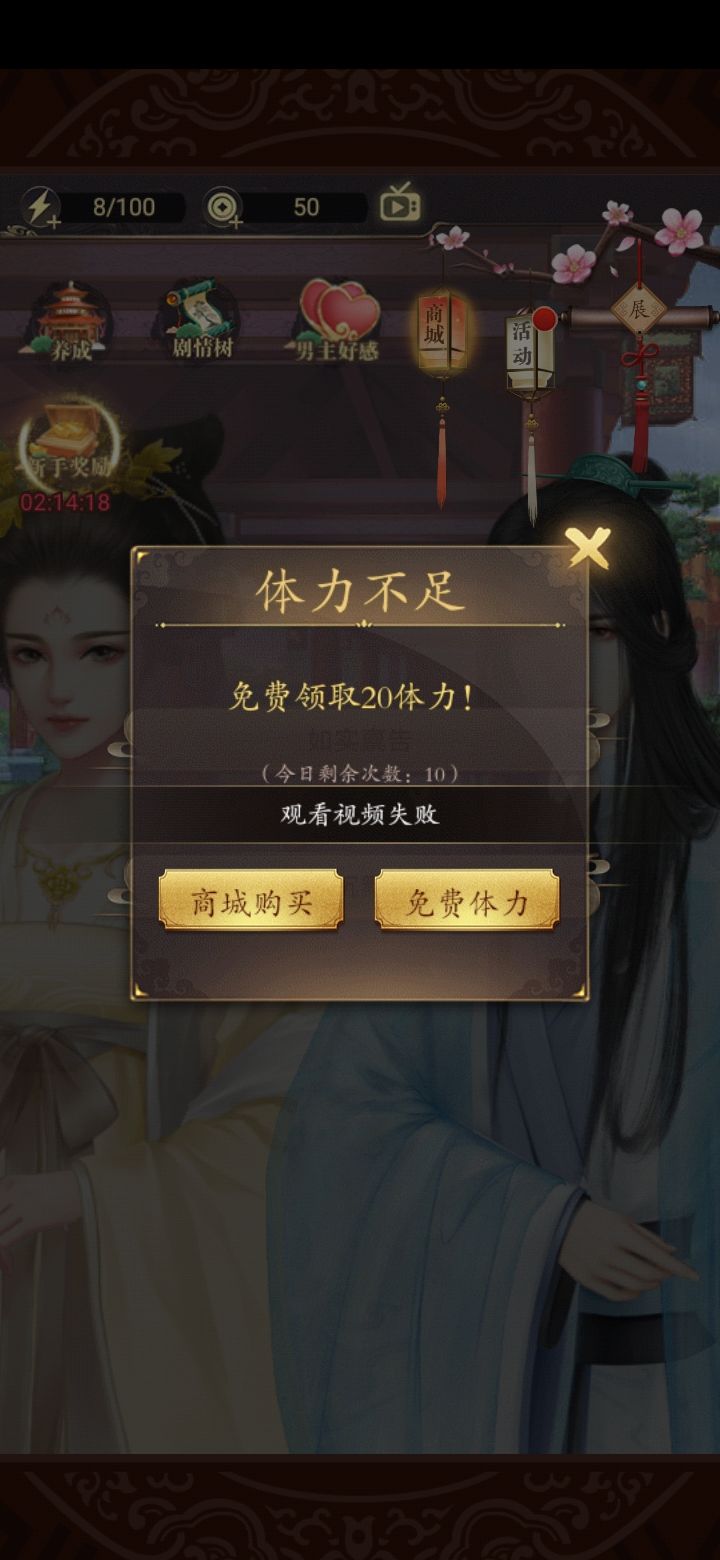This screenshot has width=720, height=1560.
Task: Close the 体力不足 dialog with X
Action: tap(588, 547)
